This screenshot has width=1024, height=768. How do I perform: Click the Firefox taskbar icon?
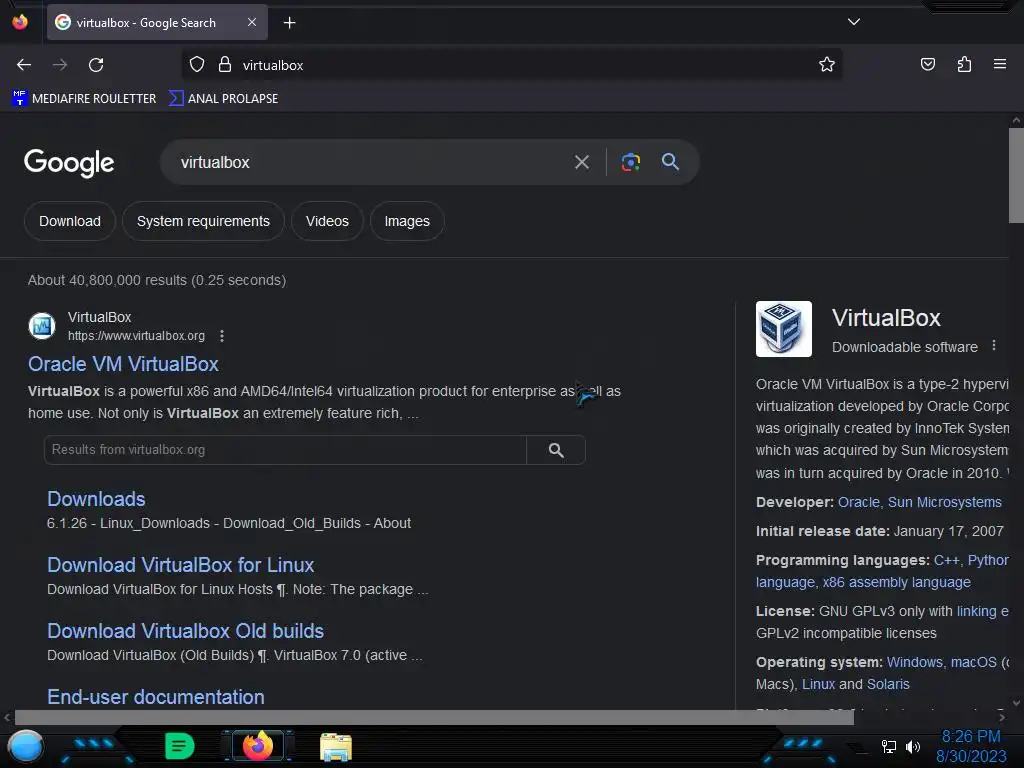[257, 746]
